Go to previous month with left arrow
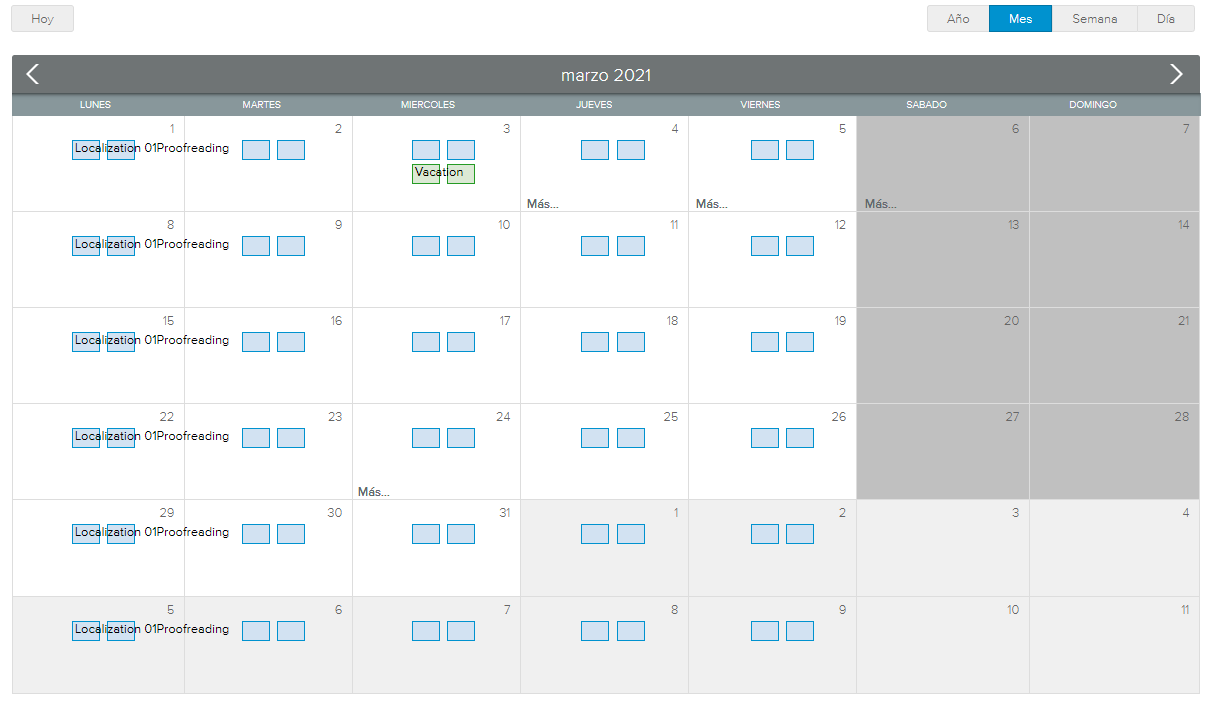Image resolution: width=1208 pixels, height=701 pixels. (32, 74)
